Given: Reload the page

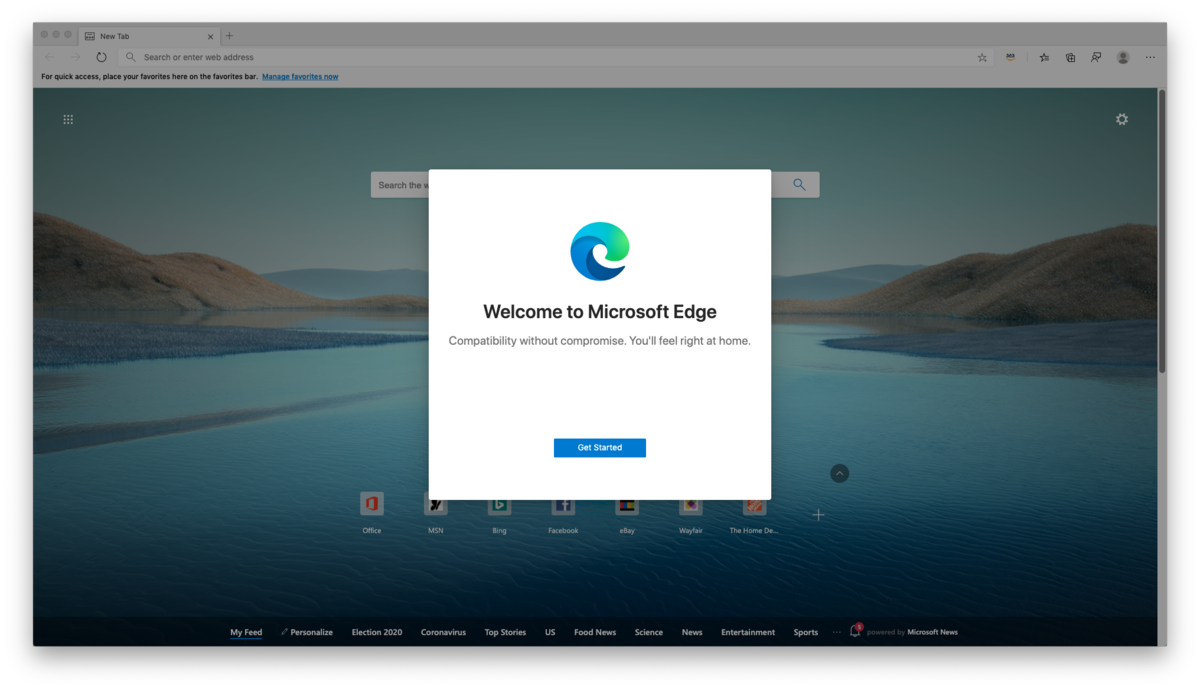Looking at the screenshot, I should click(101, 57).
